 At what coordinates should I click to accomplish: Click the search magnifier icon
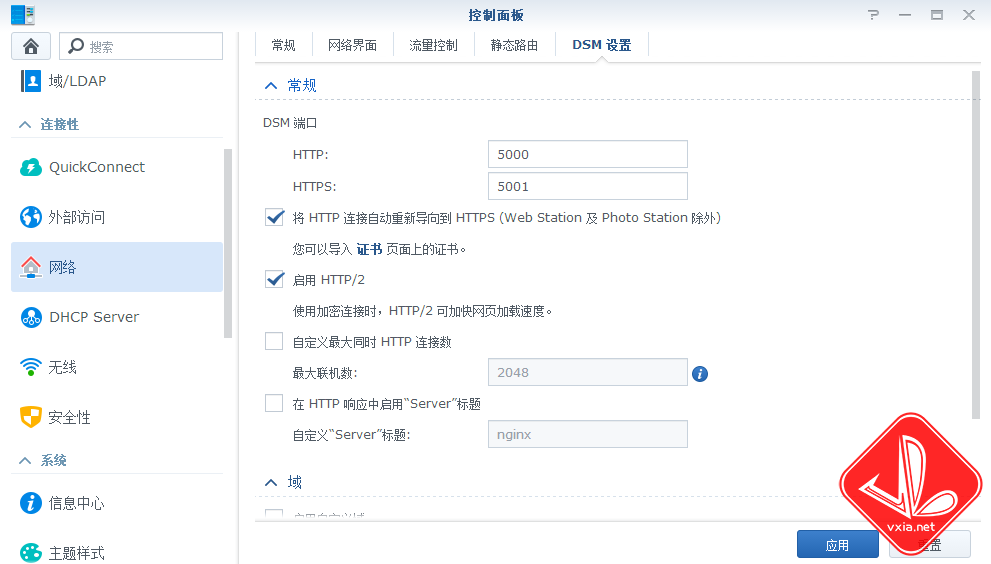coord(76,46)
